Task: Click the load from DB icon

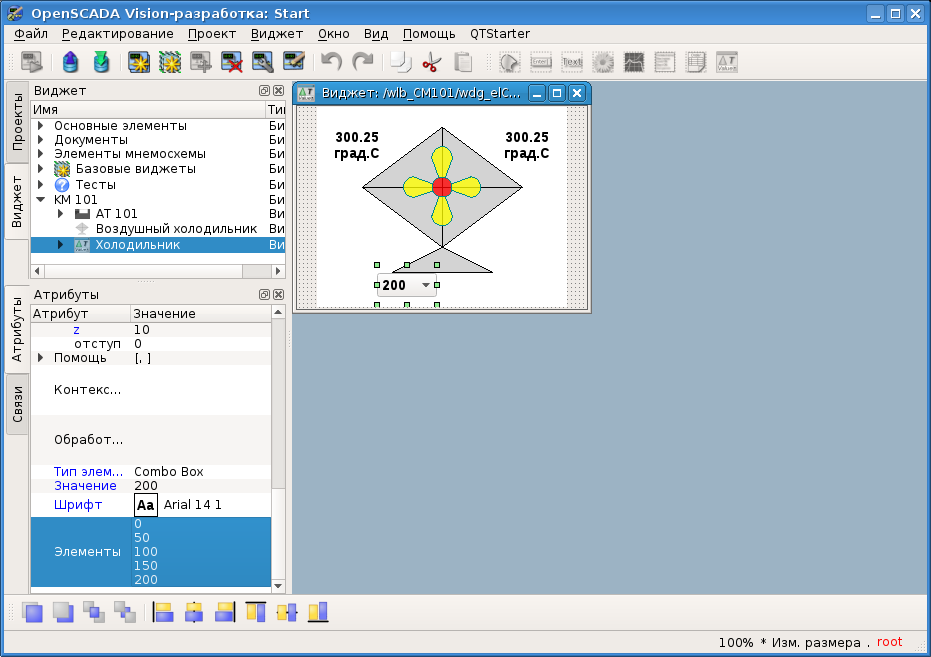Action: tap(70, 63)
